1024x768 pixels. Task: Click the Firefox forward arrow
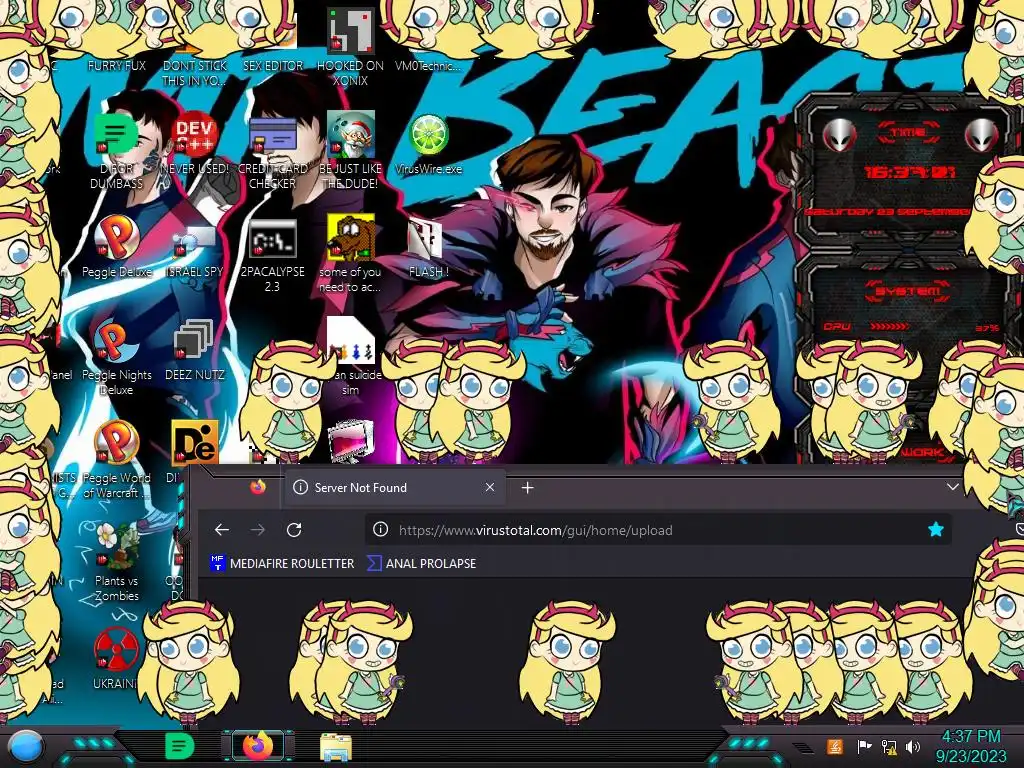click(x=258, y=530)
